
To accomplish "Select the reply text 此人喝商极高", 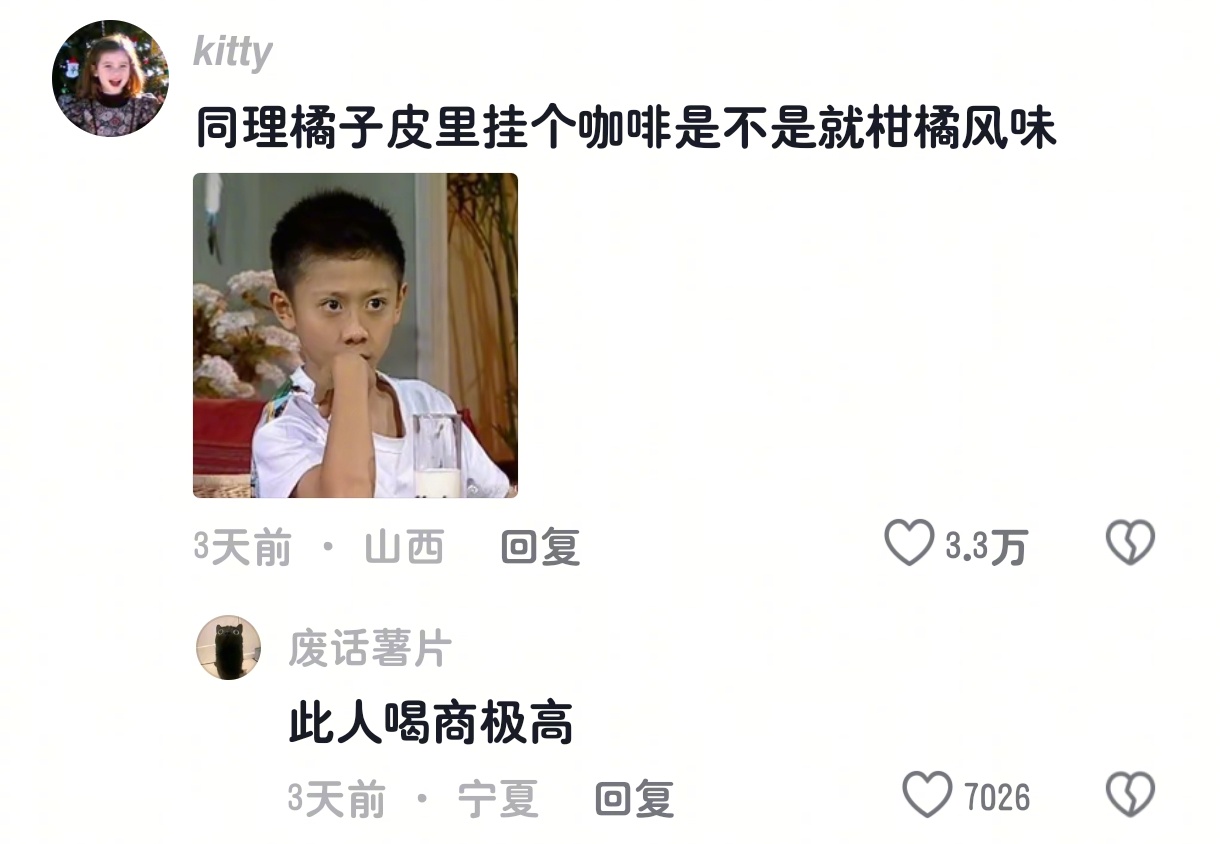I will click(x=431, y=723).
